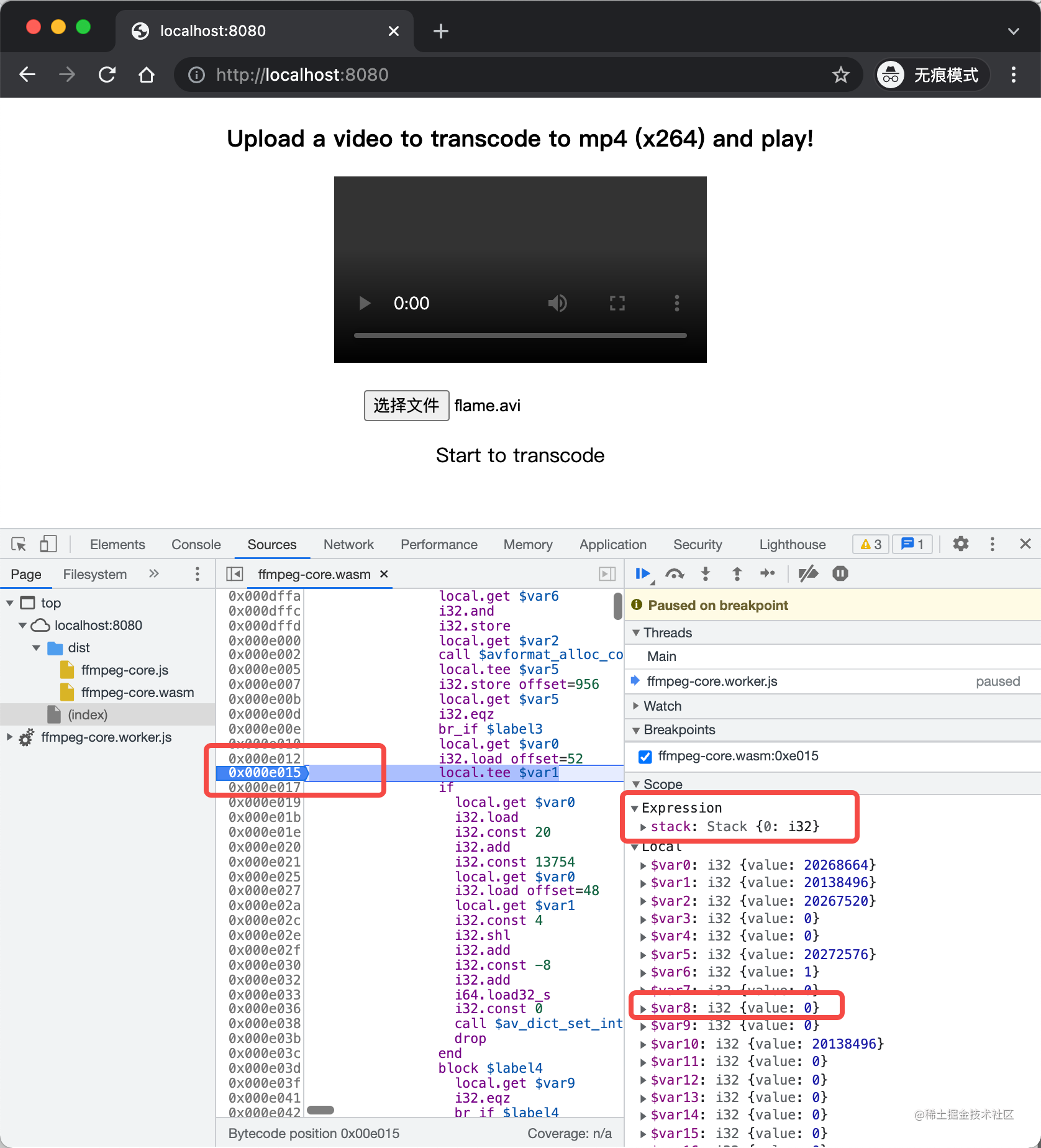The width and height of the screenshot is (1041, 1148).
Task: Expand ffmpeg-core.worker.js tree node
Action: pos(9,737)
